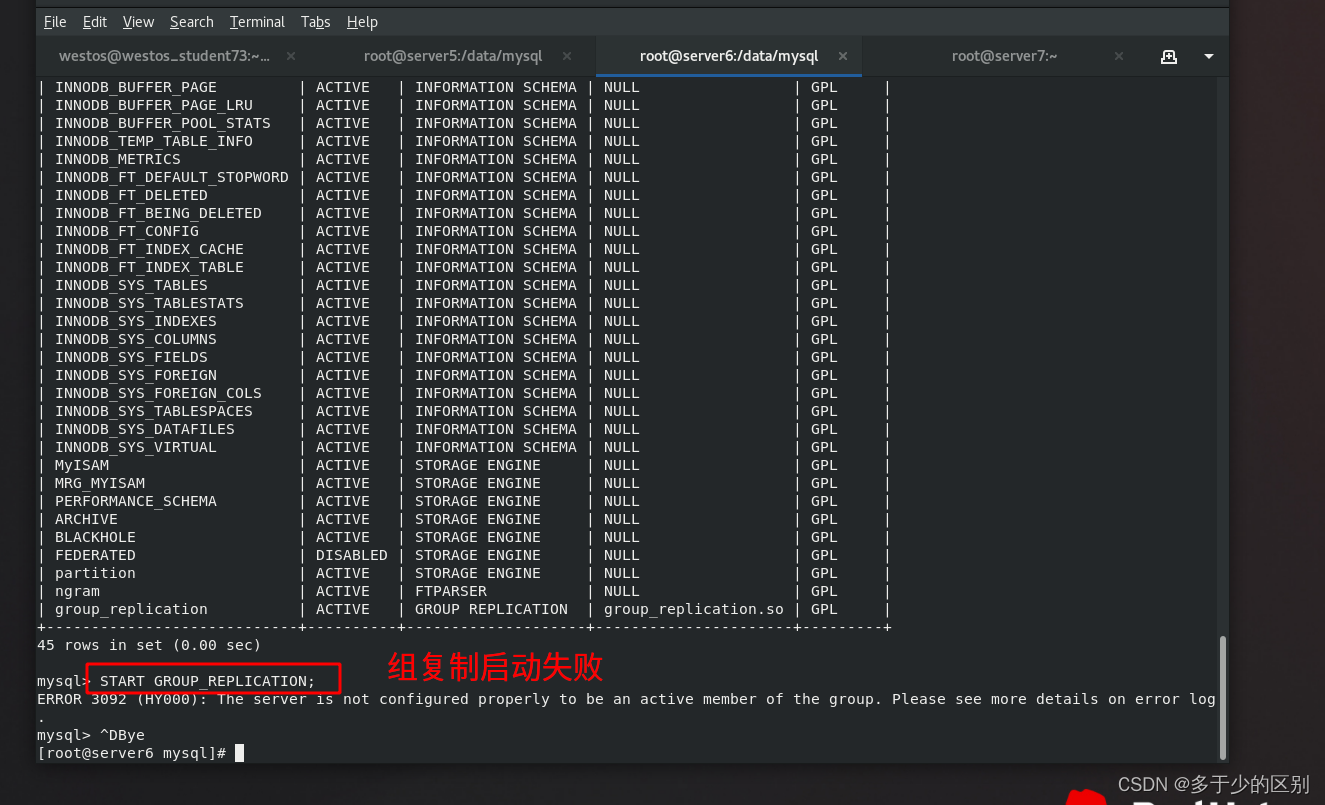Open the File menu
Screen dimensions: 1325x805
click(x=55, y=22)
